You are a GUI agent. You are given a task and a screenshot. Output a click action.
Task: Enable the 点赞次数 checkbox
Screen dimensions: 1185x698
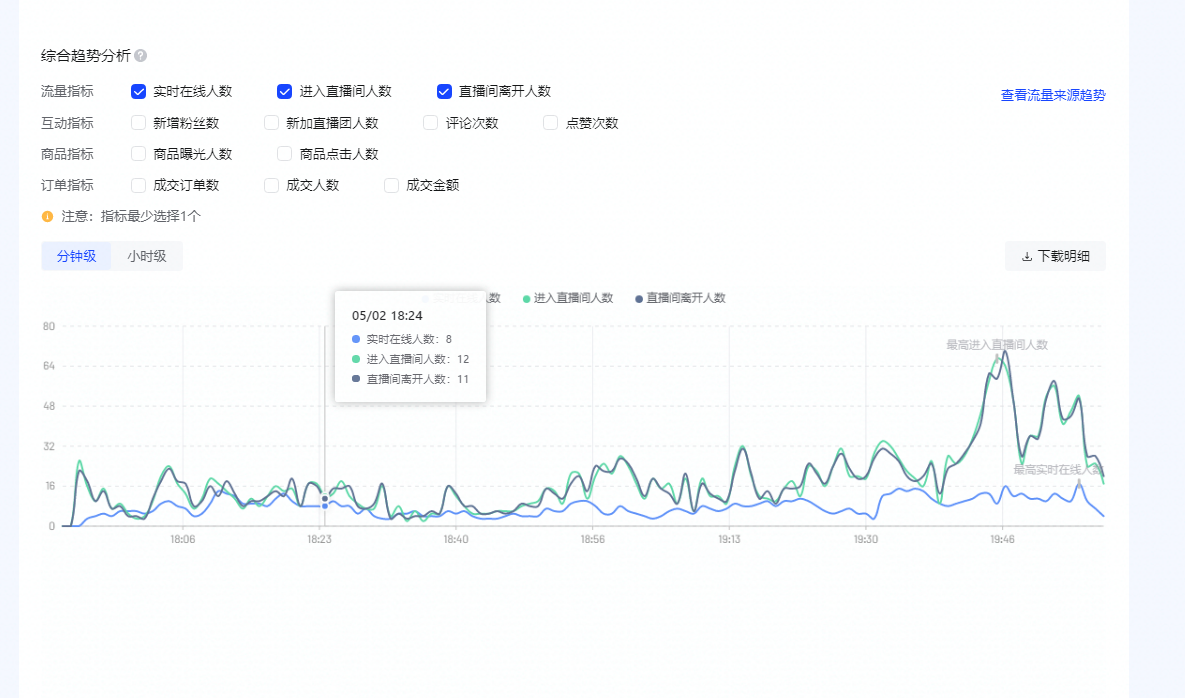click(549, 123)
